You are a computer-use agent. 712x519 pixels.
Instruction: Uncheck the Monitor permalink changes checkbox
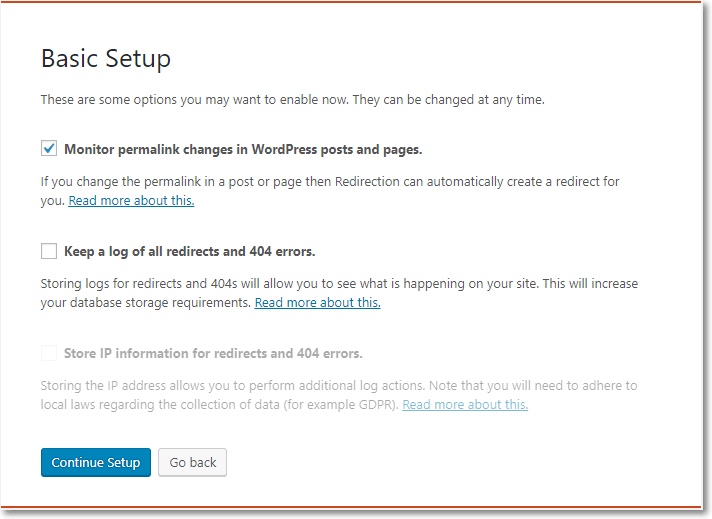pos(49,148)
